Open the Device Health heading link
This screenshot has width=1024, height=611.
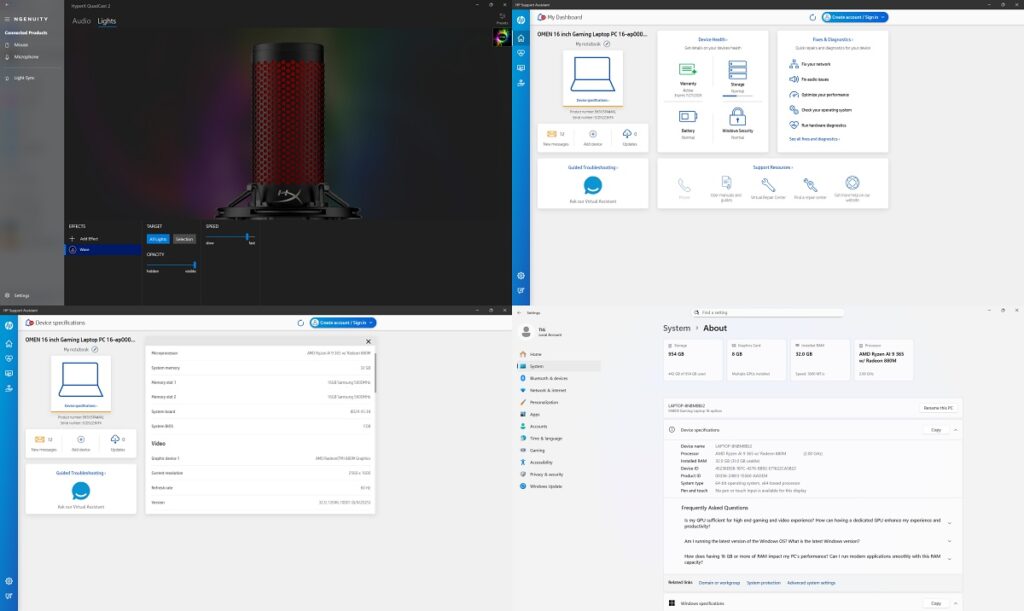pyautogui.click(x=712, y=39)
